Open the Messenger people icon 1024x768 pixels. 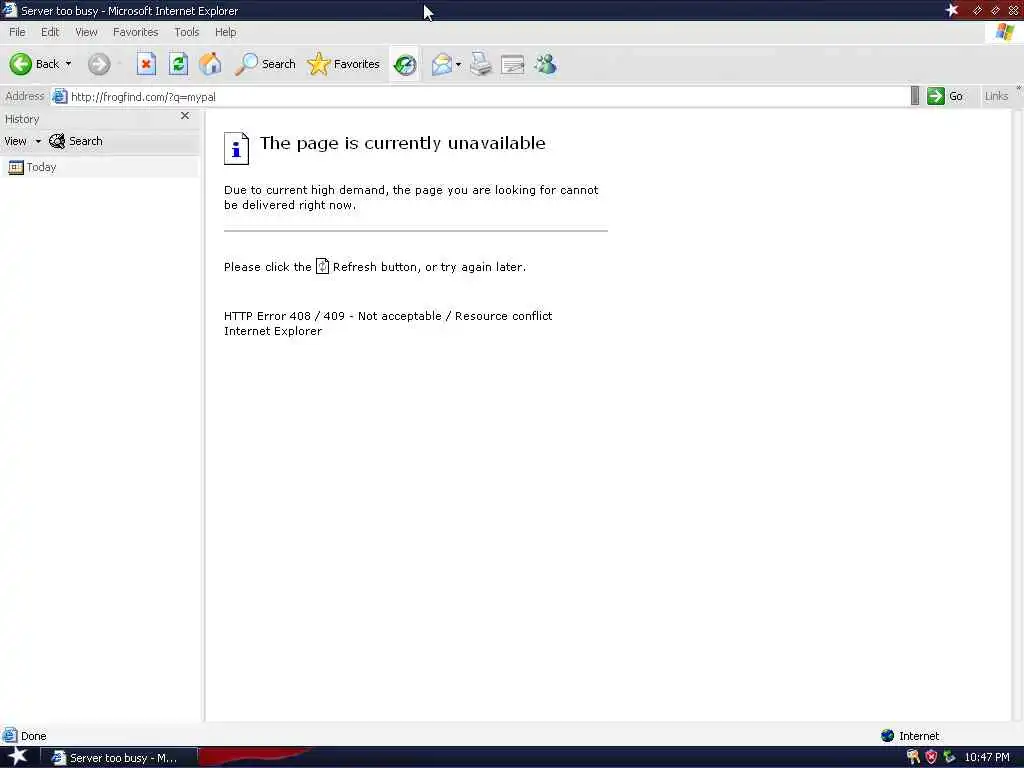(x=545, y=64)
